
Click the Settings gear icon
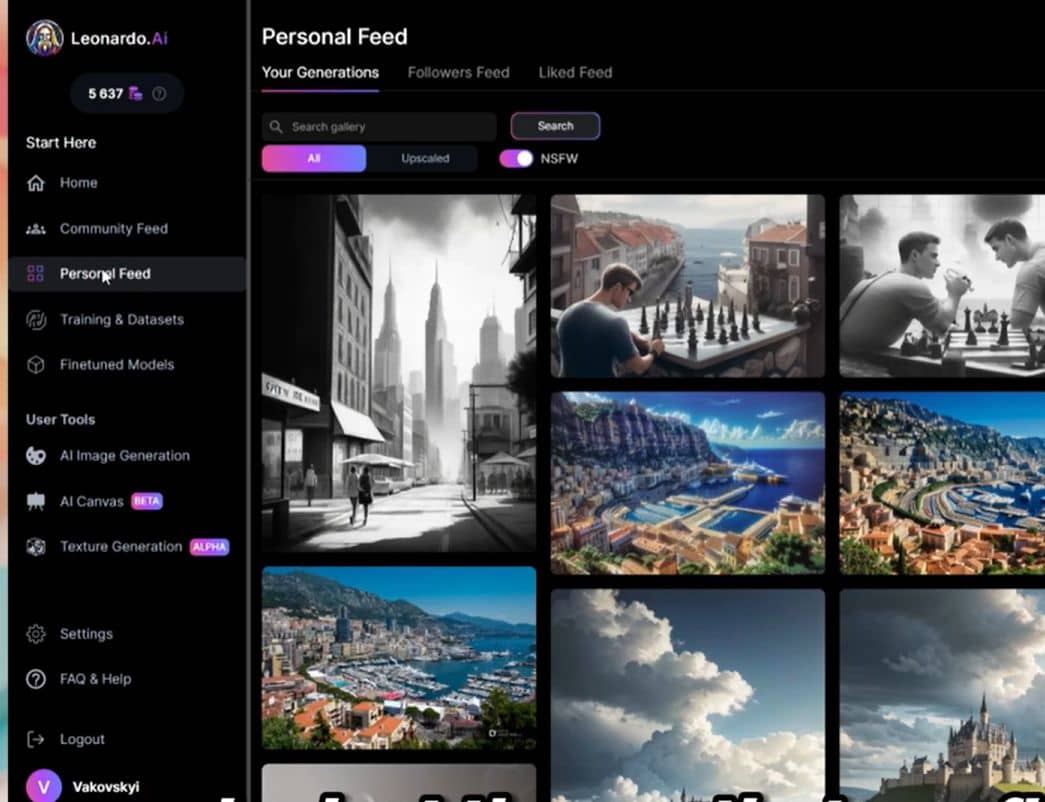coord(36,634)
